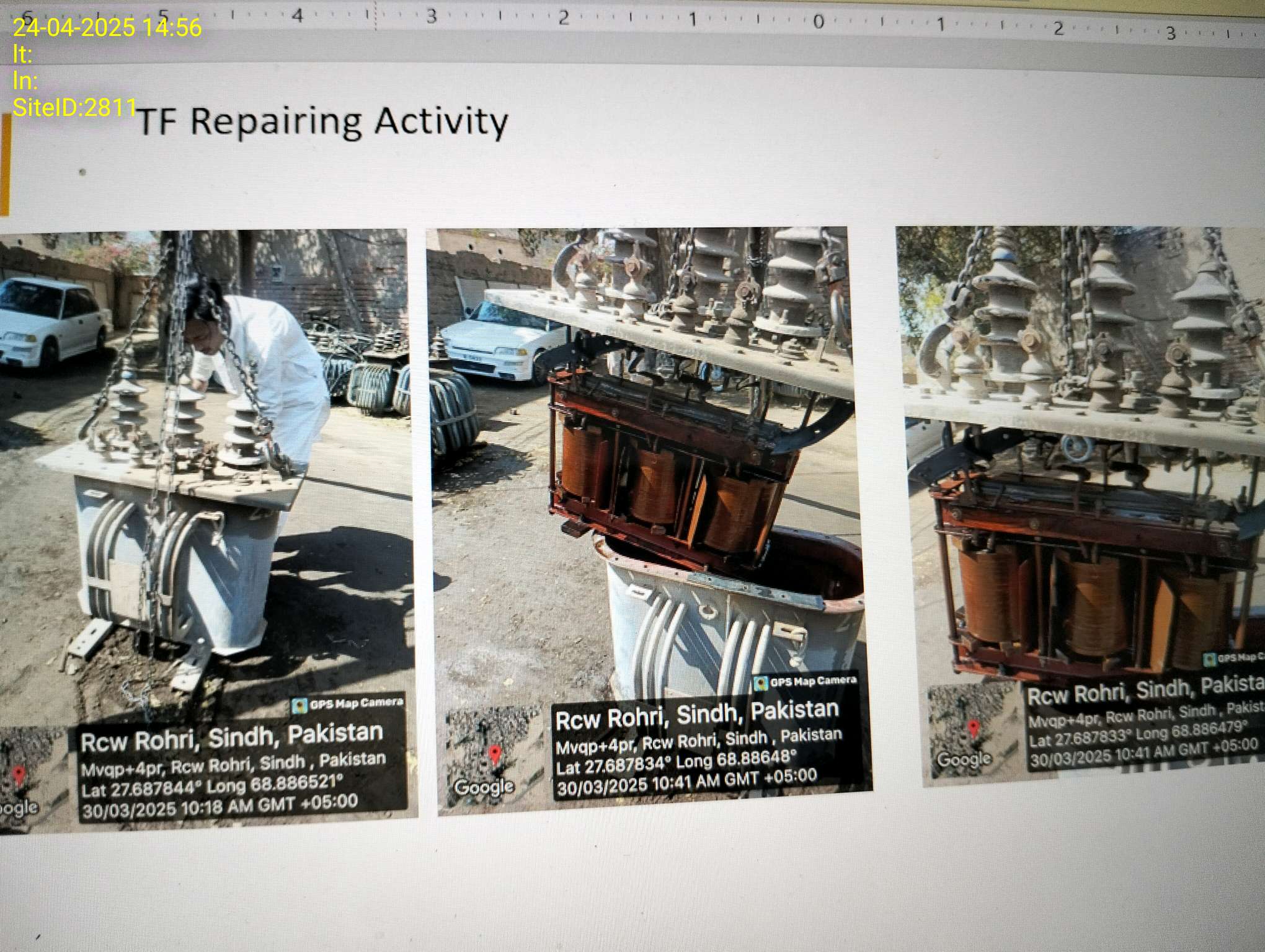Image resolution: width=1265 pixels, height=952 pixels.
Task: Click the Google logo in middle photo
Action: pyautogui.click(x=484, y=787)
